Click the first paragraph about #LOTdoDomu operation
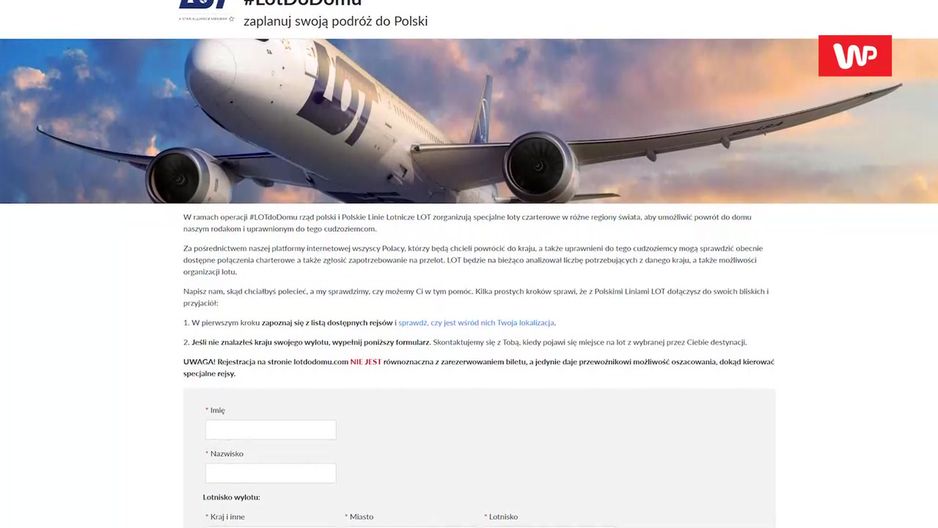Viewport: 938px width, 528px height. [x=467, y=223]
